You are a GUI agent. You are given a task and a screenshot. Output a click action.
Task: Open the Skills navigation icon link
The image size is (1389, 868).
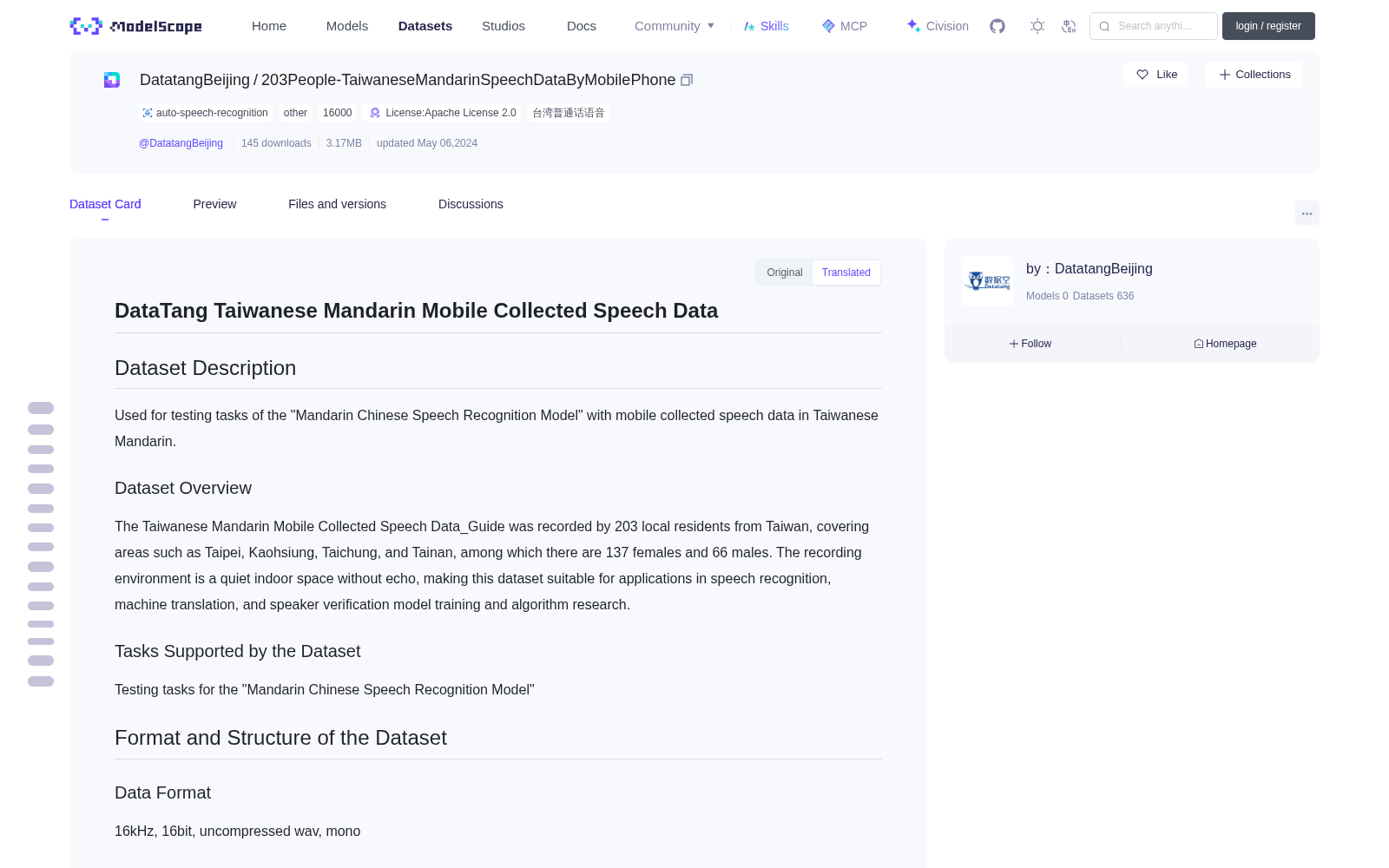[x=766, y=26]
